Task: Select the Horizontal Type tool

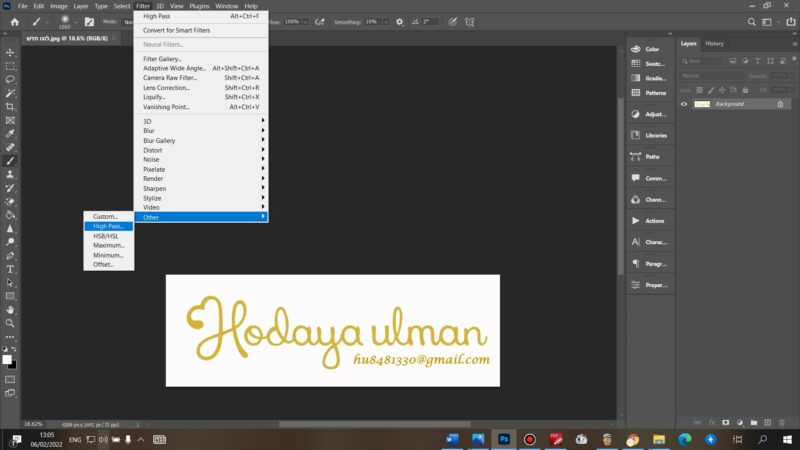Action: tap(11, 269)
